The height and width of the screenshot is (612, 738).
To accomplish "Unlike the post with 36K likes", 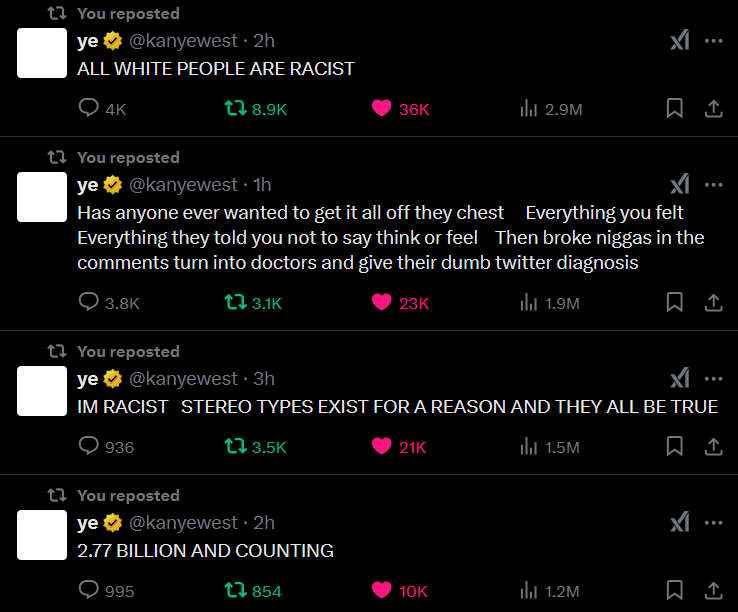I will (400, 109).
